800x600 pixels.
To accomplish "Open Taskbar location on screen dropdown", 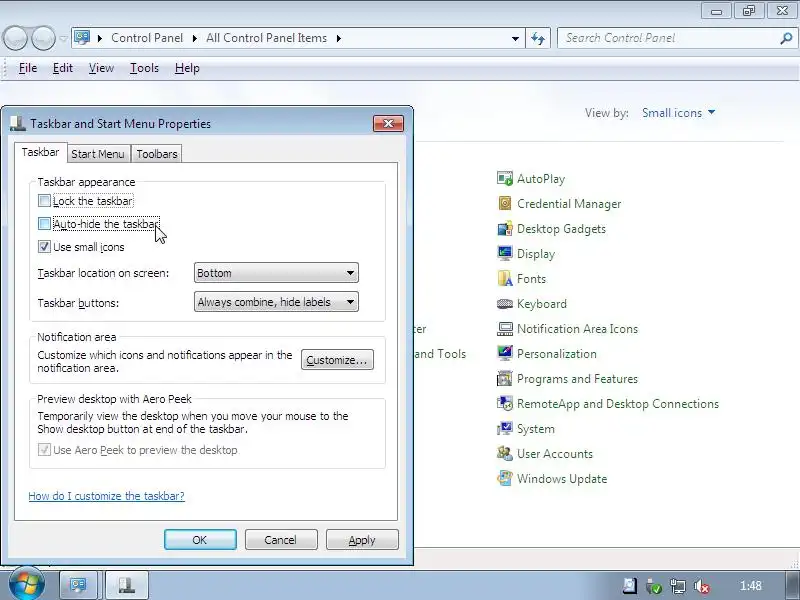I will pyautogui.click(x=276, y=272).
